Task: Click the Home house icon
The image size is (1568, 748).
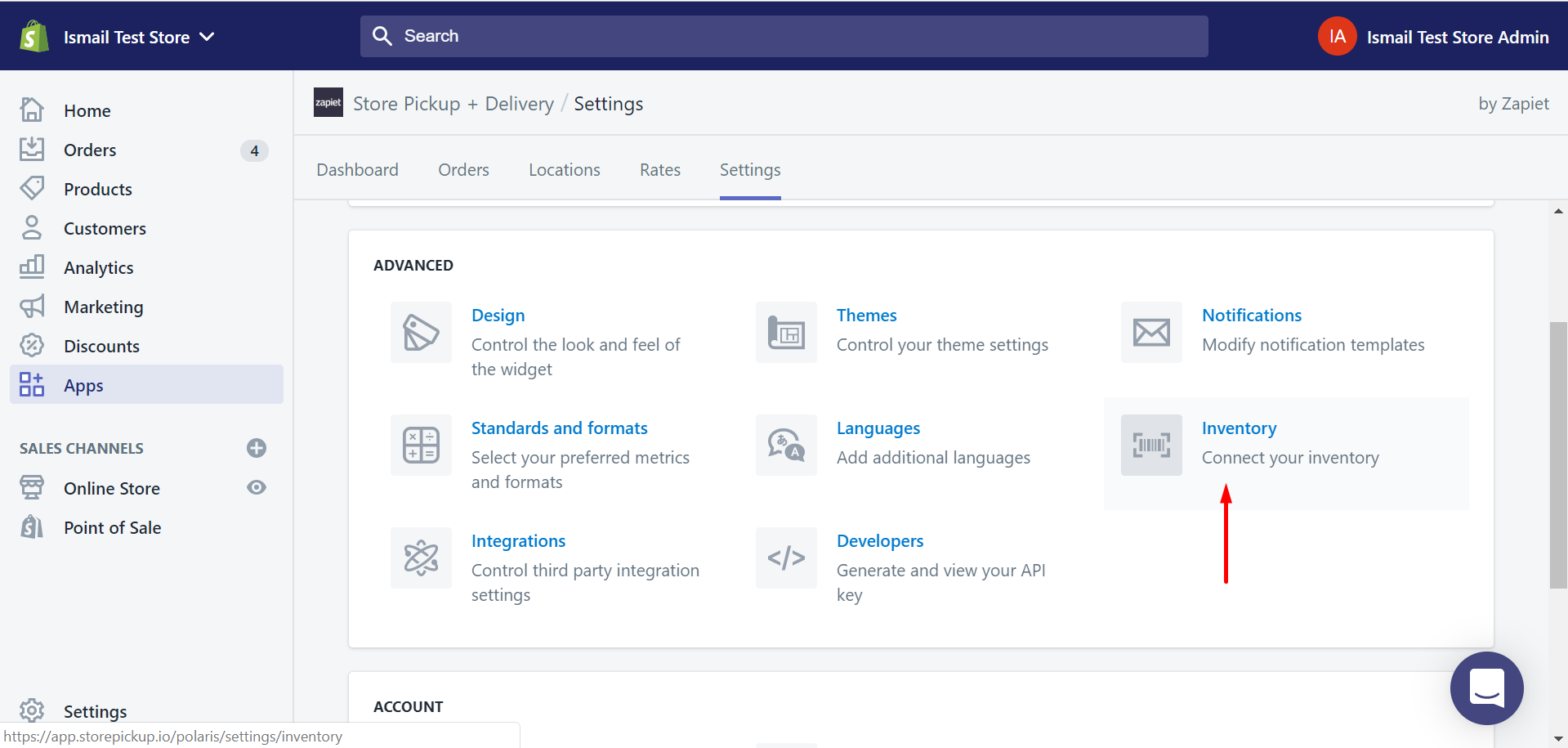Action: click(x=32, y=110)
